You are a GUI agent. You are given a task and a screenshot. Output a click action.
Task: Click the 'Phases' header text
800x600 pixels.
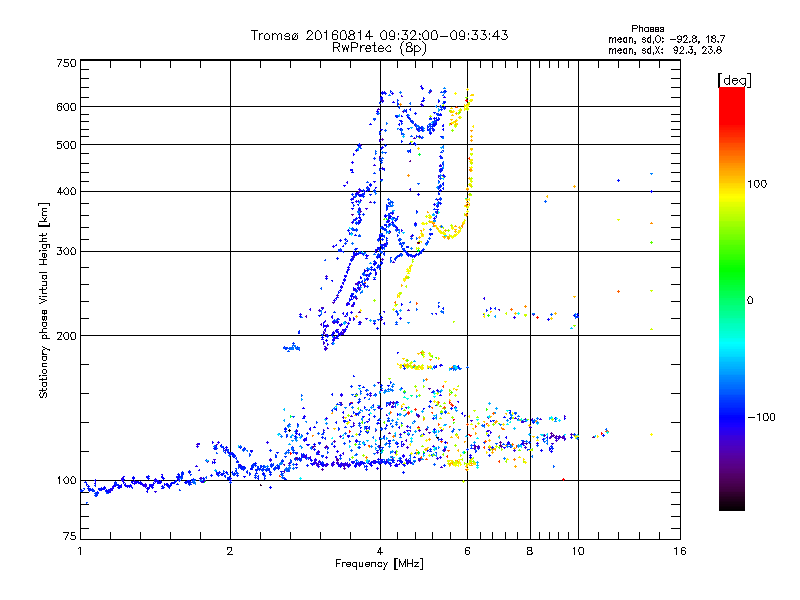click(x=647, y=29)
